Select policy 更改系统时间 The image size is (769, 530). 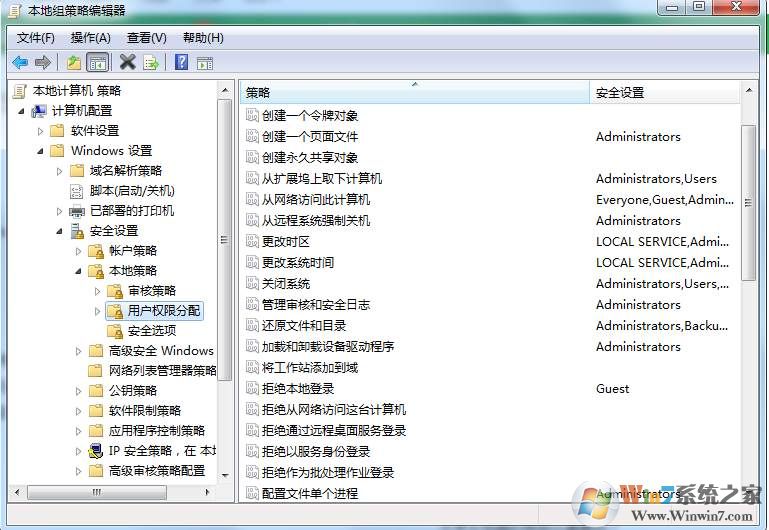click(298, 263)
